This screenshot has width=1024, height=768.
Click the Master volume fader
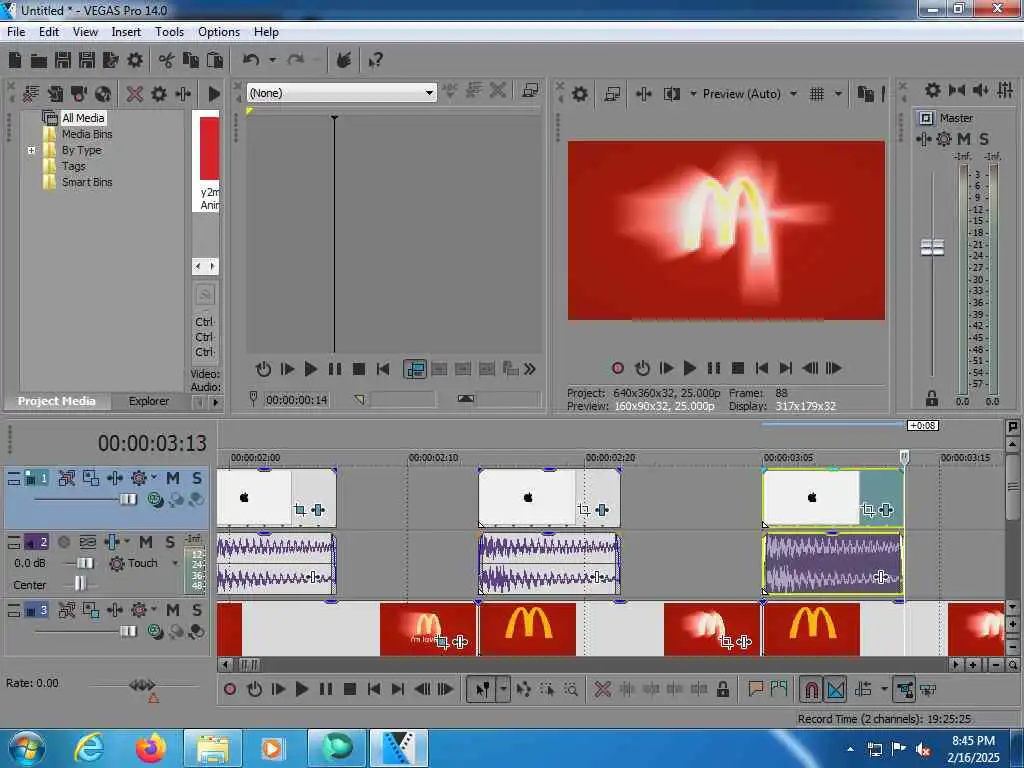point(932,248)
